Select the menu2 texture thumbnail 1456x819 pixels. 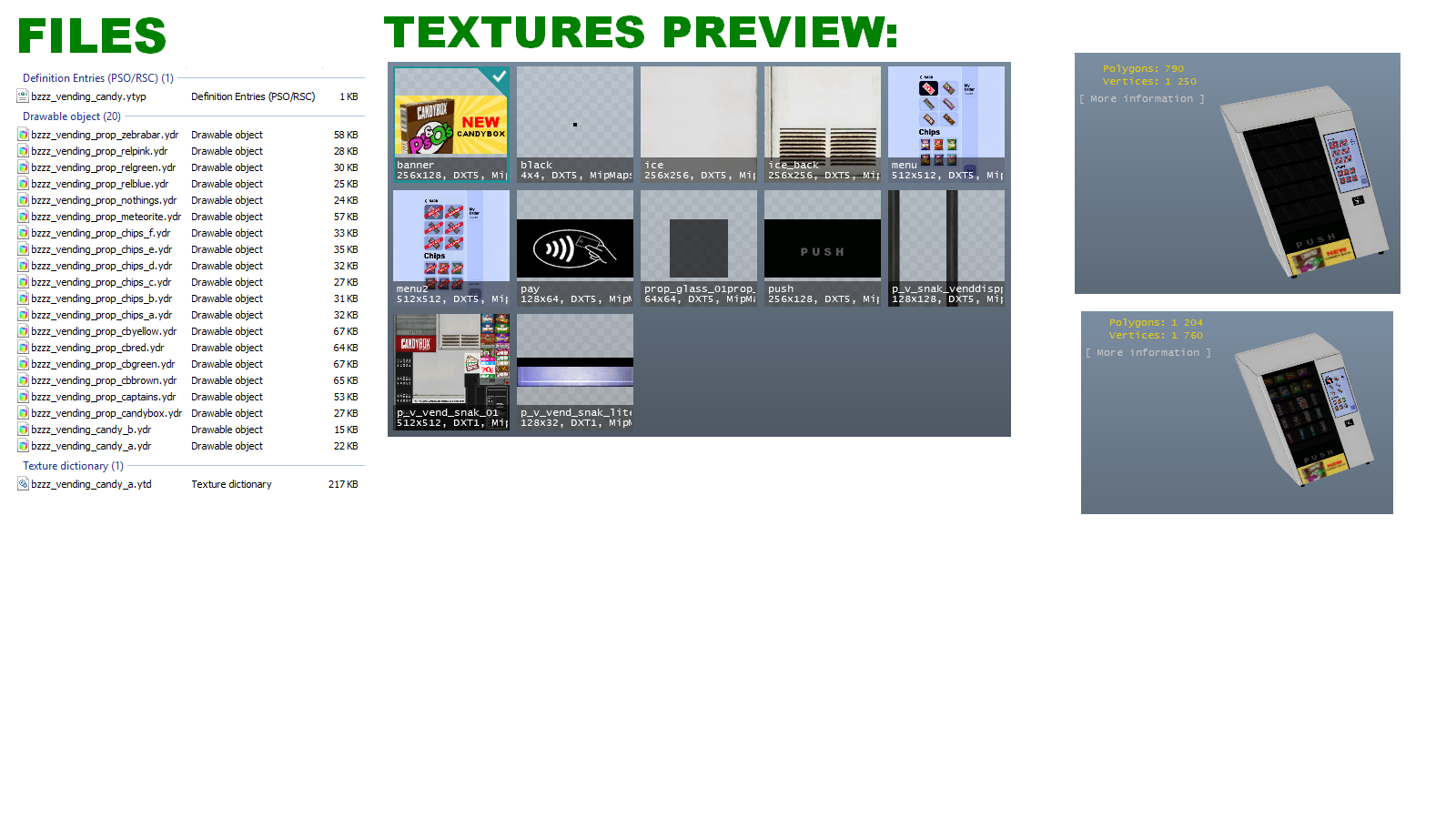point(451,248)
